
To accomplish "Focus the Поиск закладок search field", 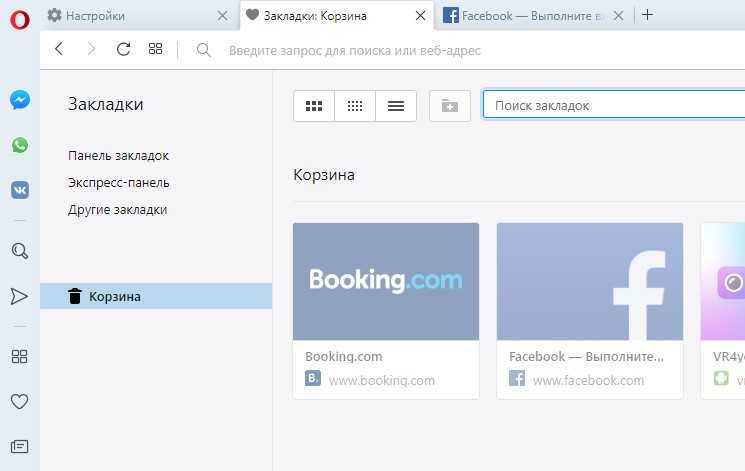I will tap(614, 105).
